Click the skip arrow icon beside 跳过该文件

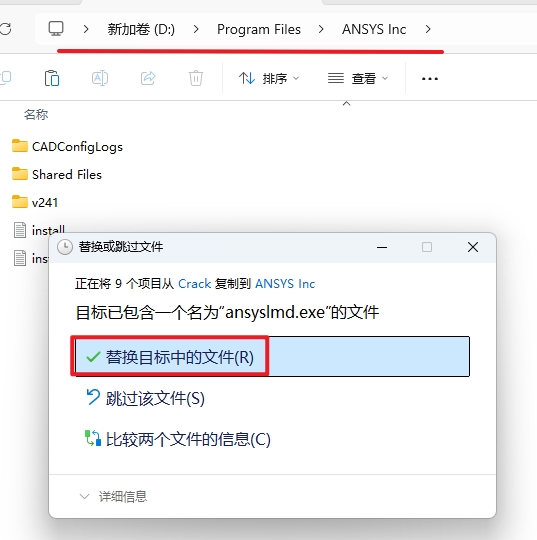pyautogui.click(x=93, y=397)
